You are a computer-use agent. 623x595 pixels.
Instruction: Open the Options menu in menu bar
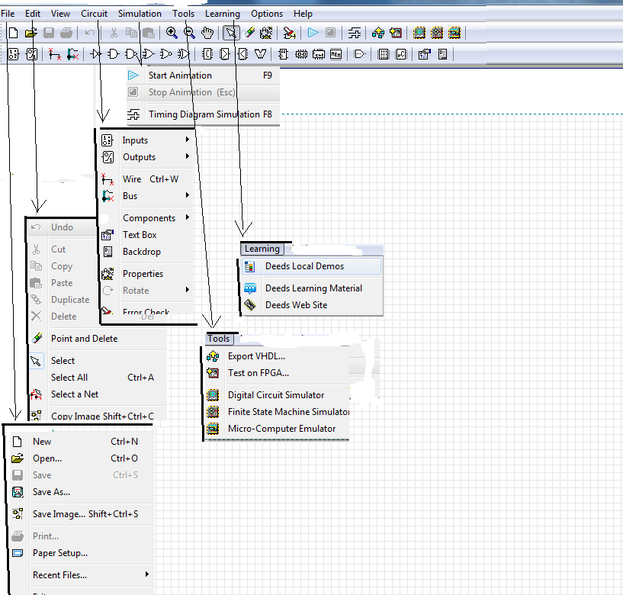266,14
